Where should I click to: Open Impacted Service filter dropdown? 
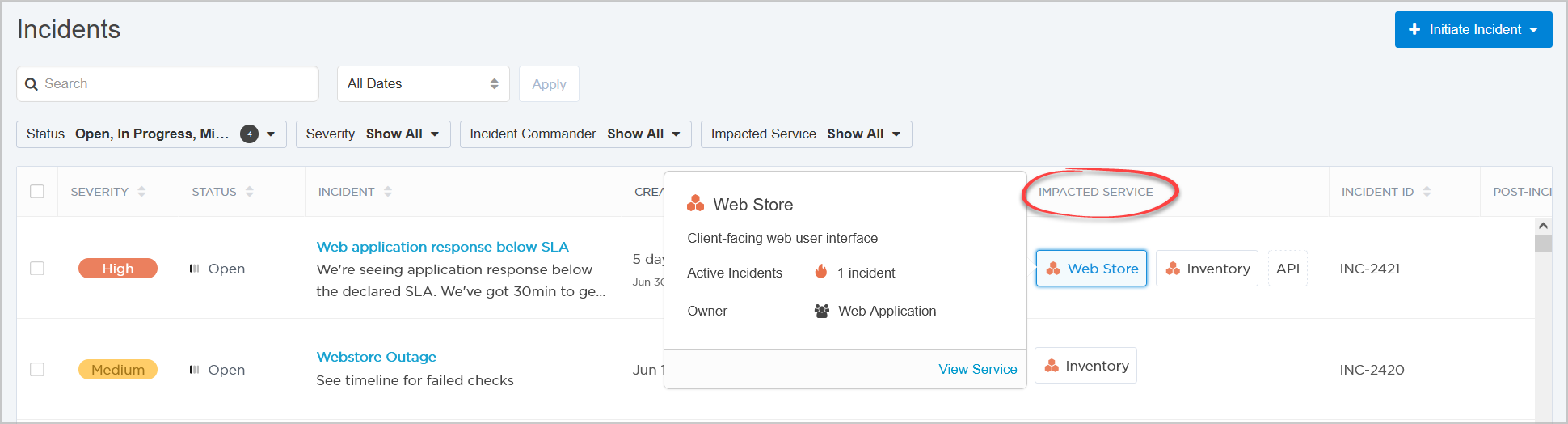click(806, 134)
